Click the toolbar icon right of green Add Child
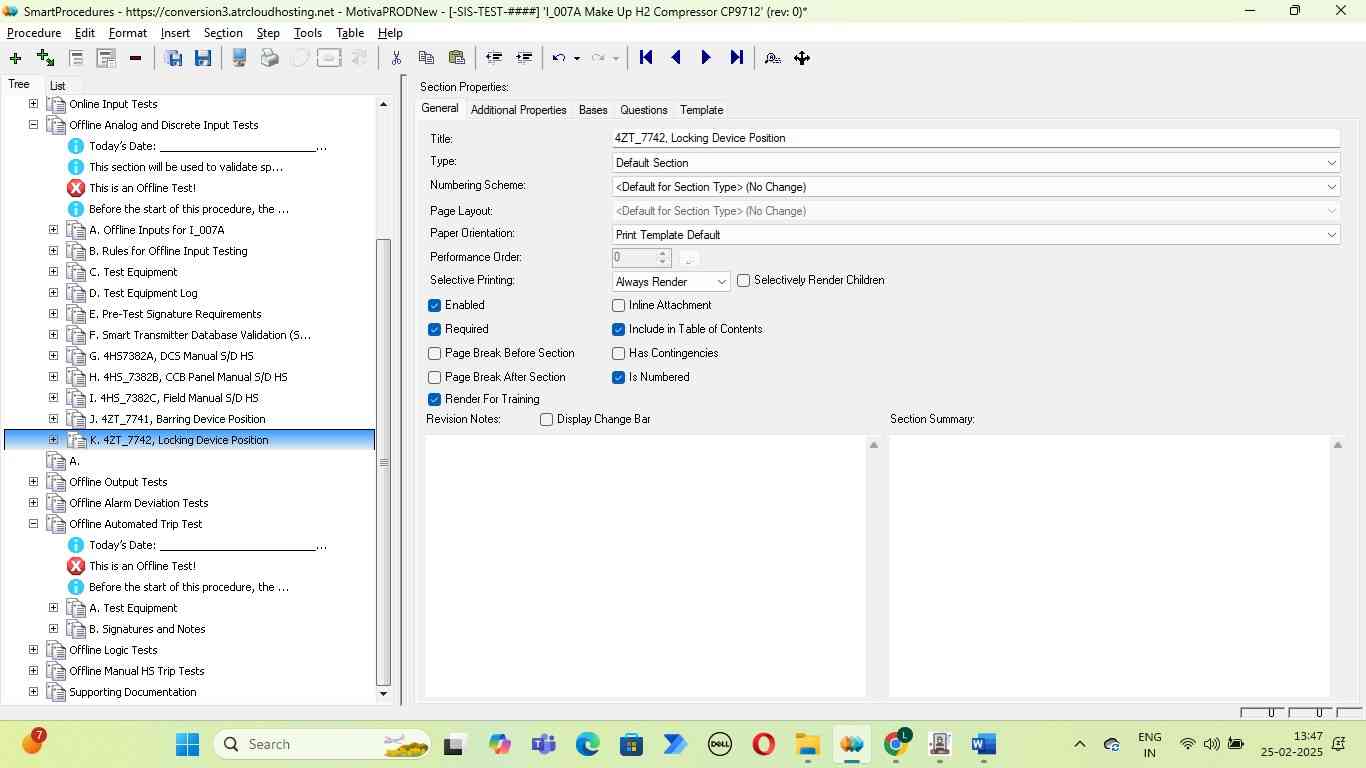Viewport: 1366px width, 768px height. tap(76, 58)
